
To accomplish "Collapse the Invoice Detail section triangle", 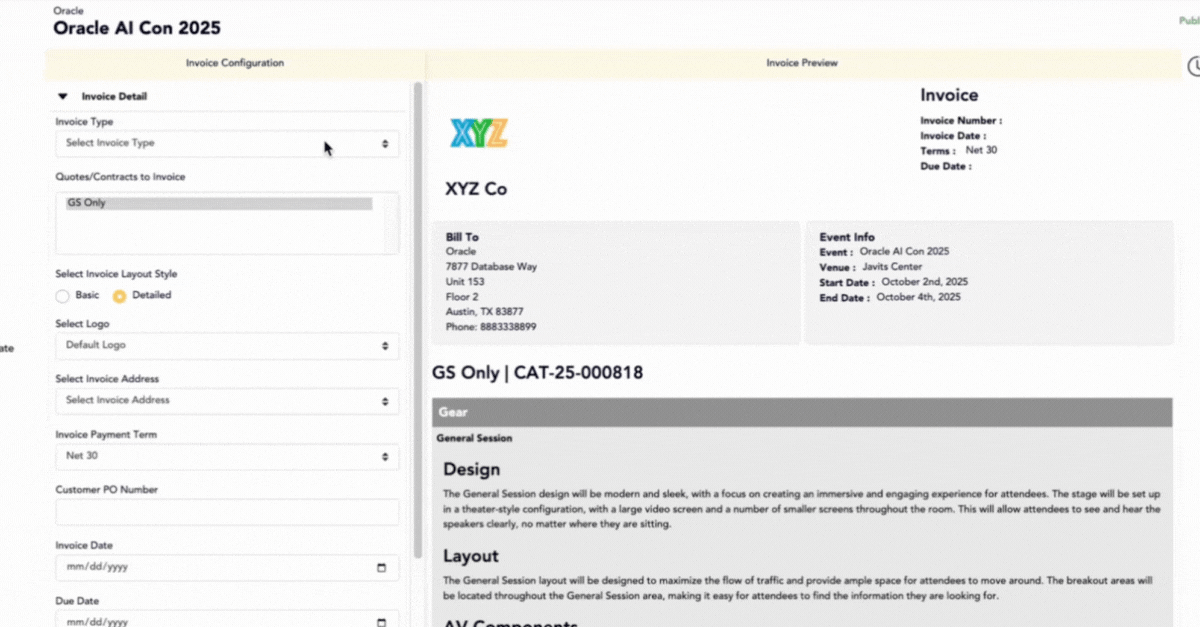I will point(63,97).
